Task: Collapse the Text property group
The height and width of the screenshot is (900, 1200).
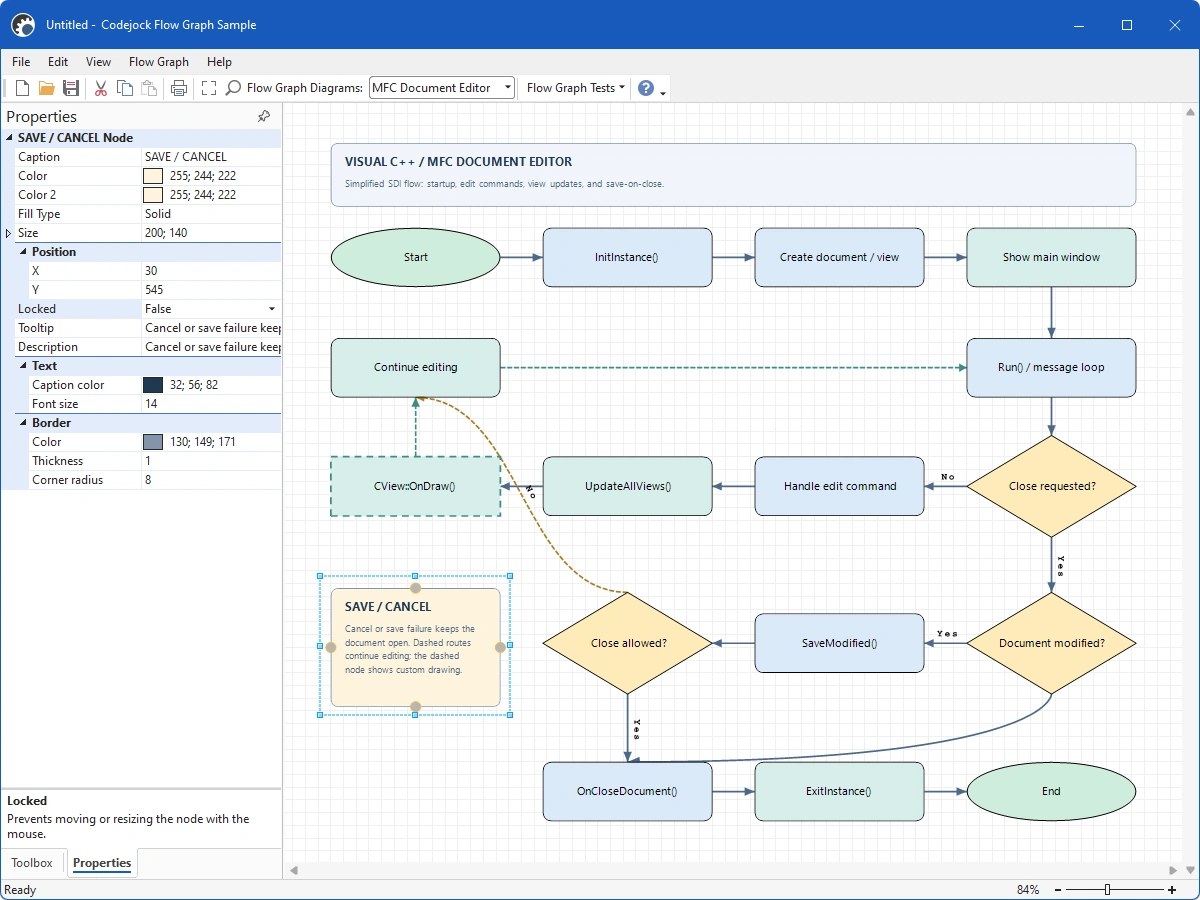Action: click(24, 366)
